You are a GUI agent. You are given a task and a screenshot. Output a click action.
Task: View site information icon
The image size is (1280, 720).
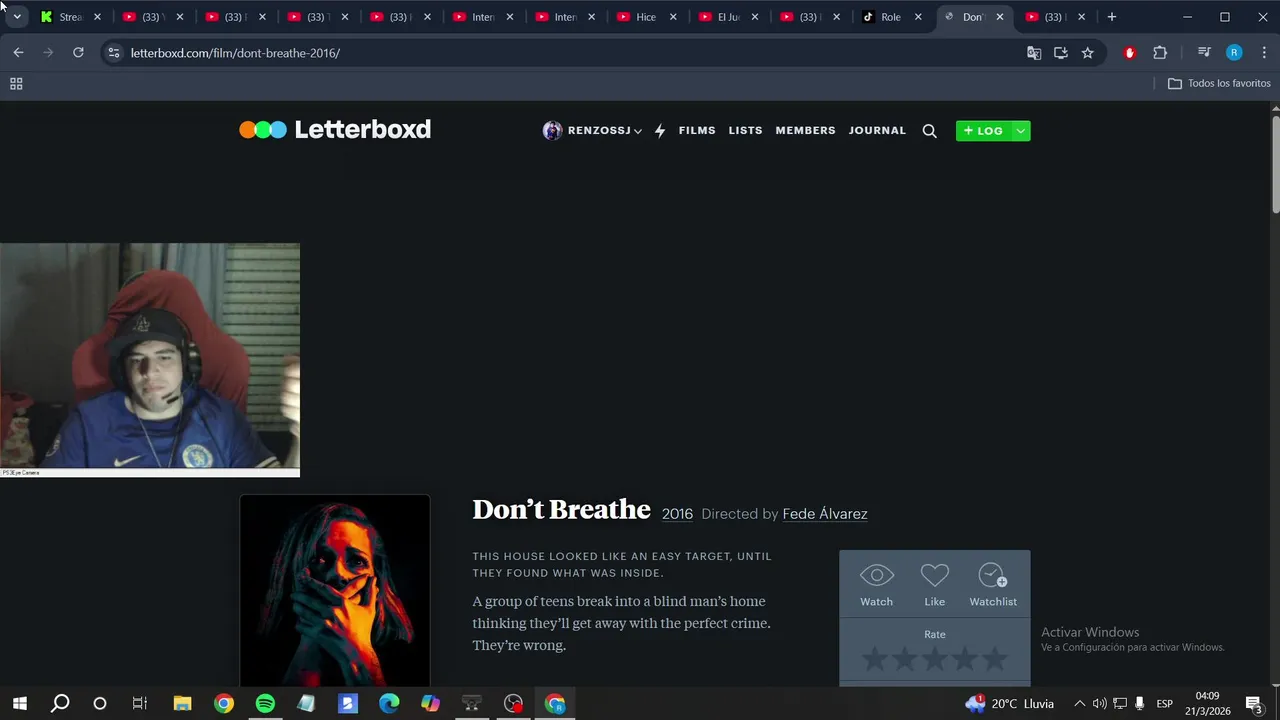(113, 53)
